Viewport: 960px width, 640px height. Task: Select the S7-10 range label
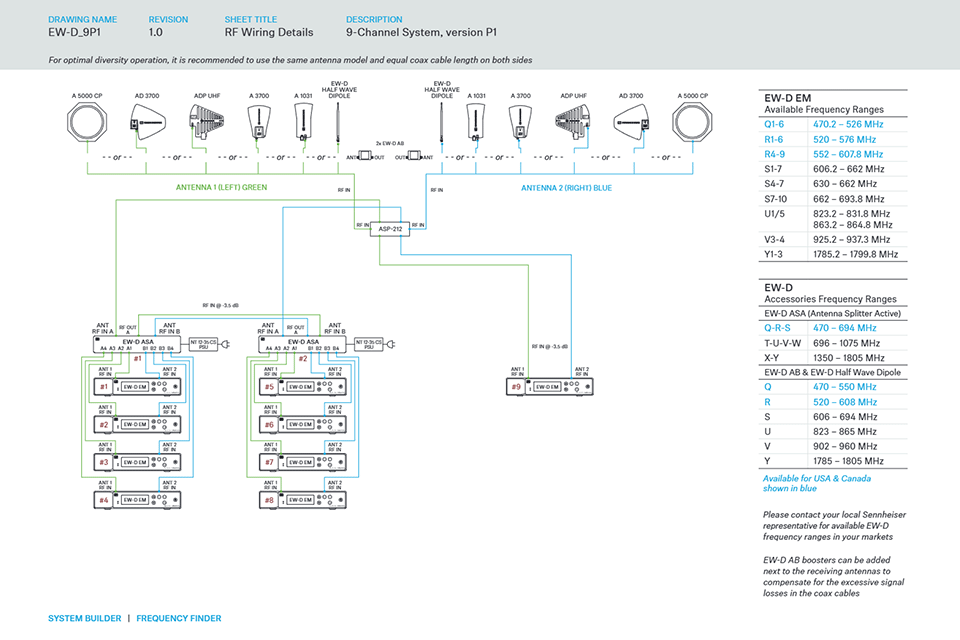point(775,199)
